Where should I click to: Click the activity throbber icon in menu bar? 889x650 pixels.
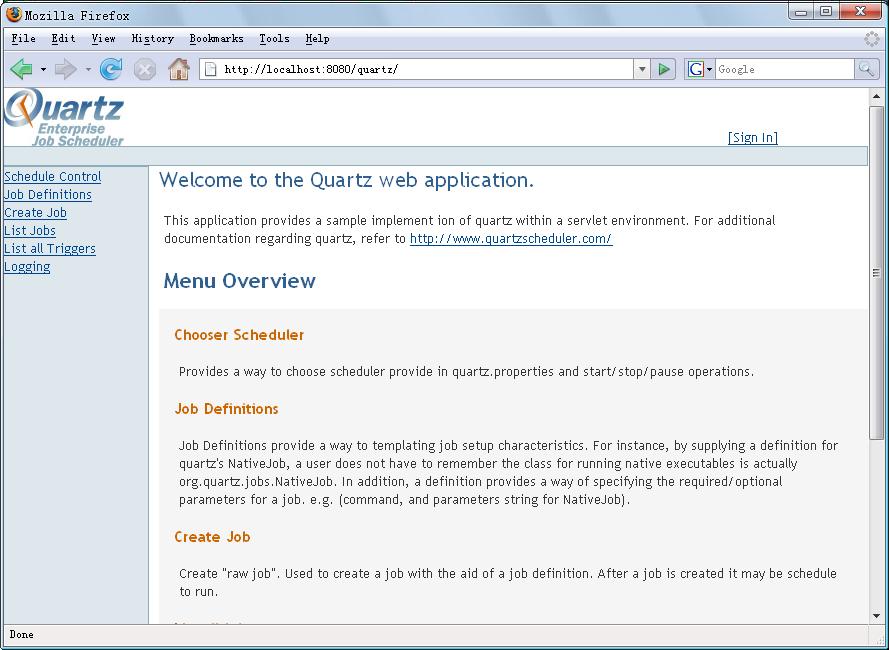[x=871, y=39]
